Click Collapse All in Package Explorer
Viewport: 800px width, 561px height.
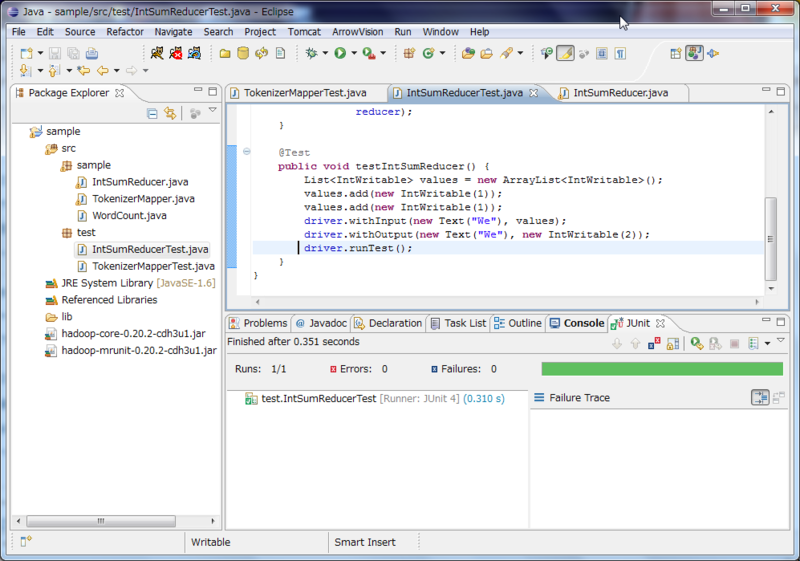[152, 113]
